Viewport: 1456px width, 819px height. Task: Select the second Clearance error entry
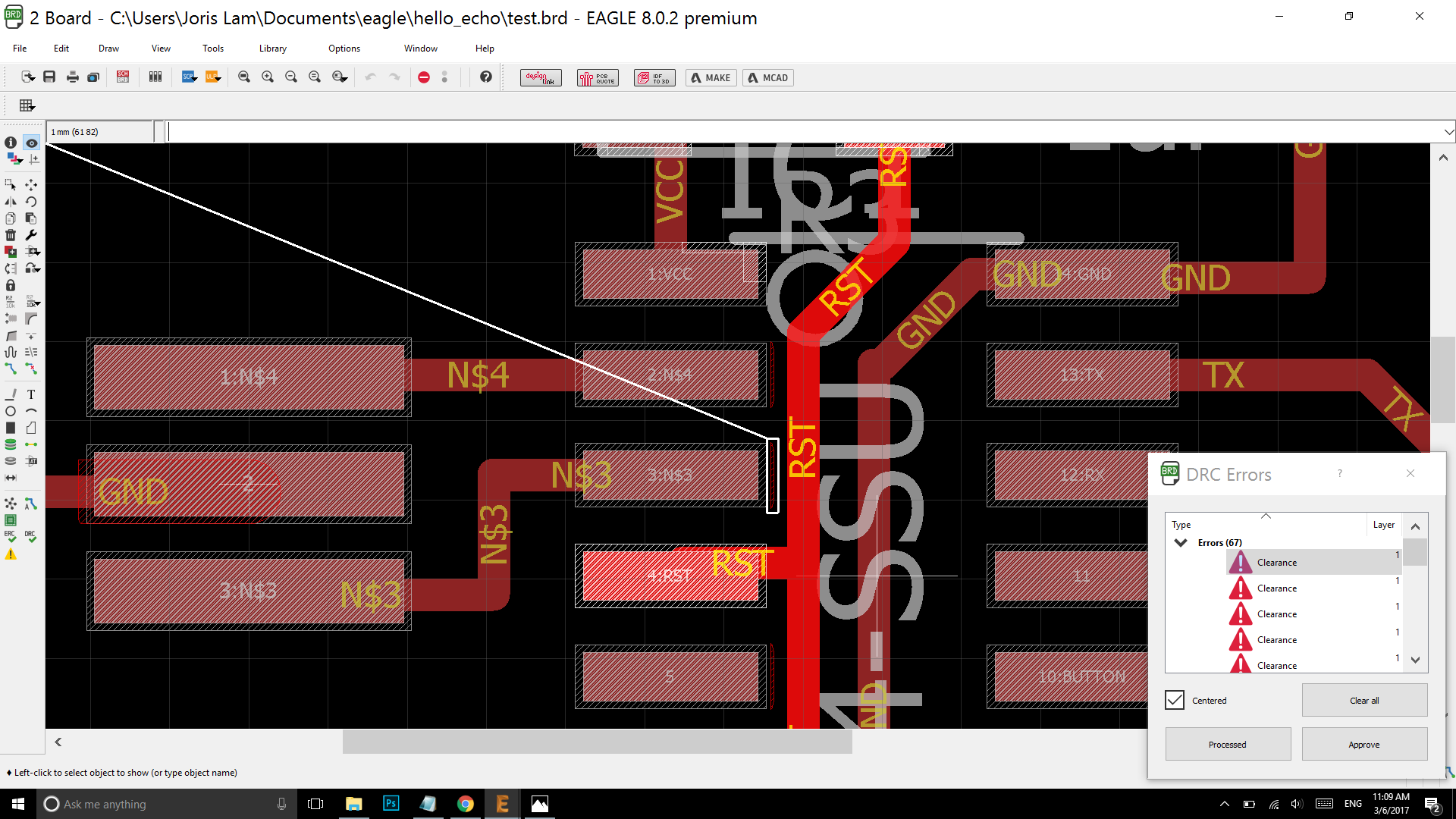1276,588
